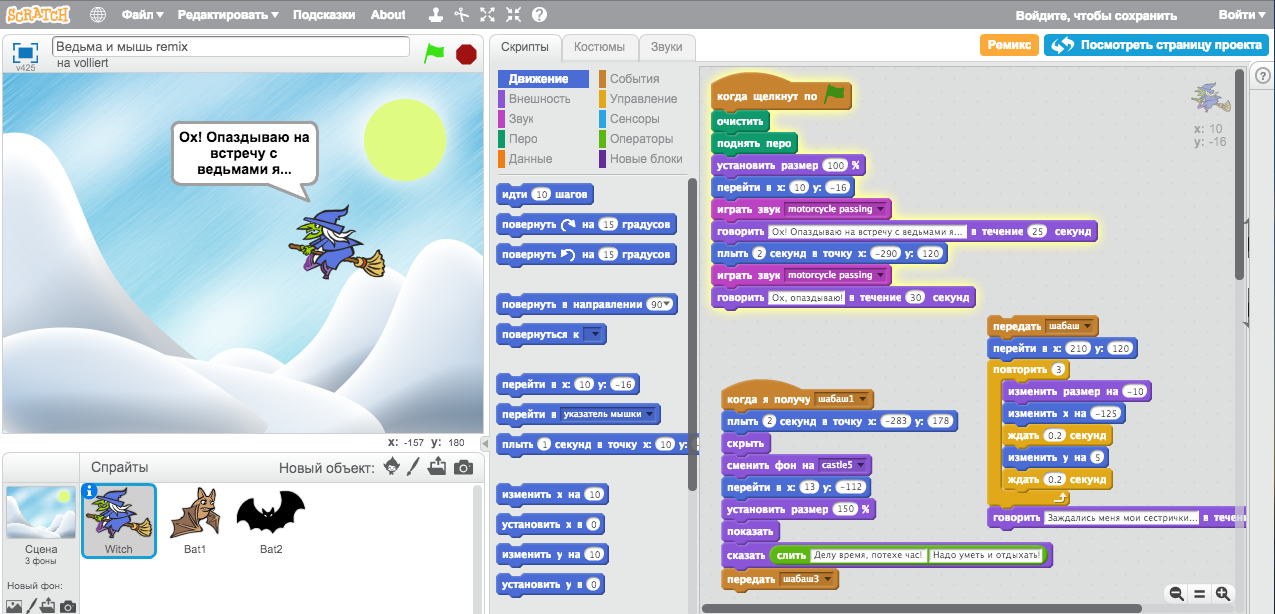
Task: Click the идти 10 шагов block
Action: tap(546, 194)
